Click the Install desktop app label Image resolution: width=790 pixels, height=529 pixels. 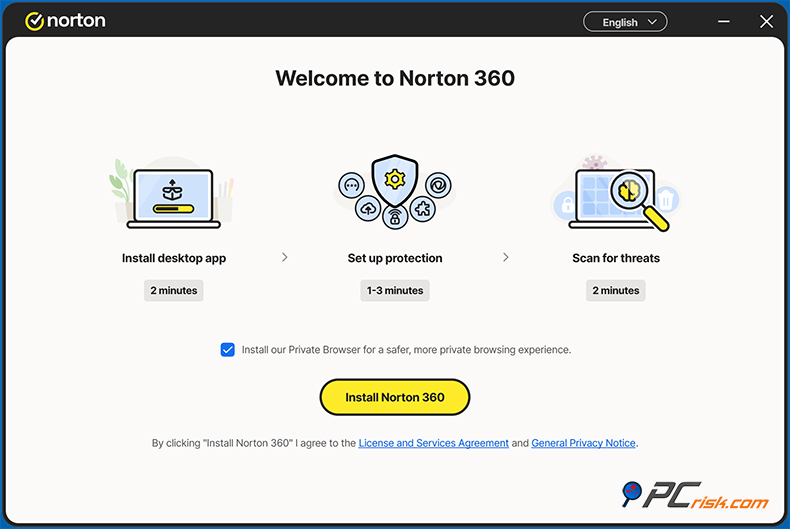[174, 258]
